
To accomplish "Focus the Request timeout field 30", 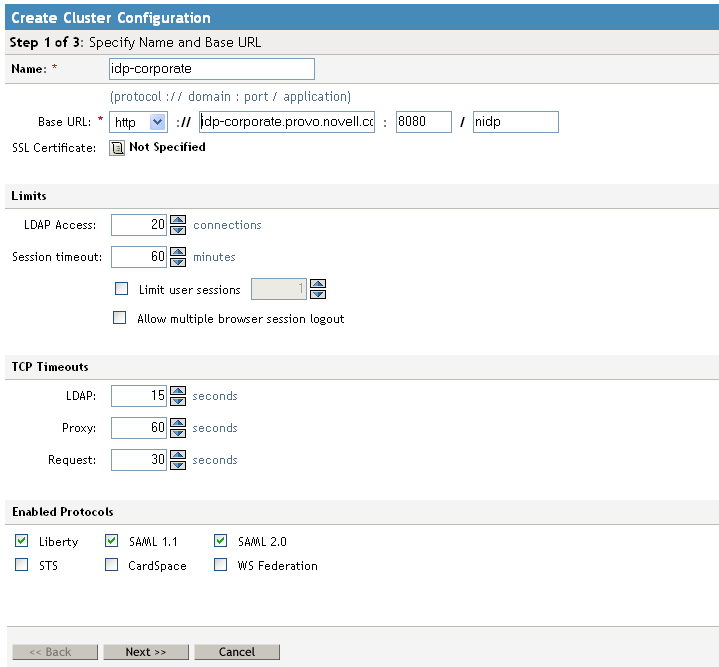I will click(x=139, y=460).
